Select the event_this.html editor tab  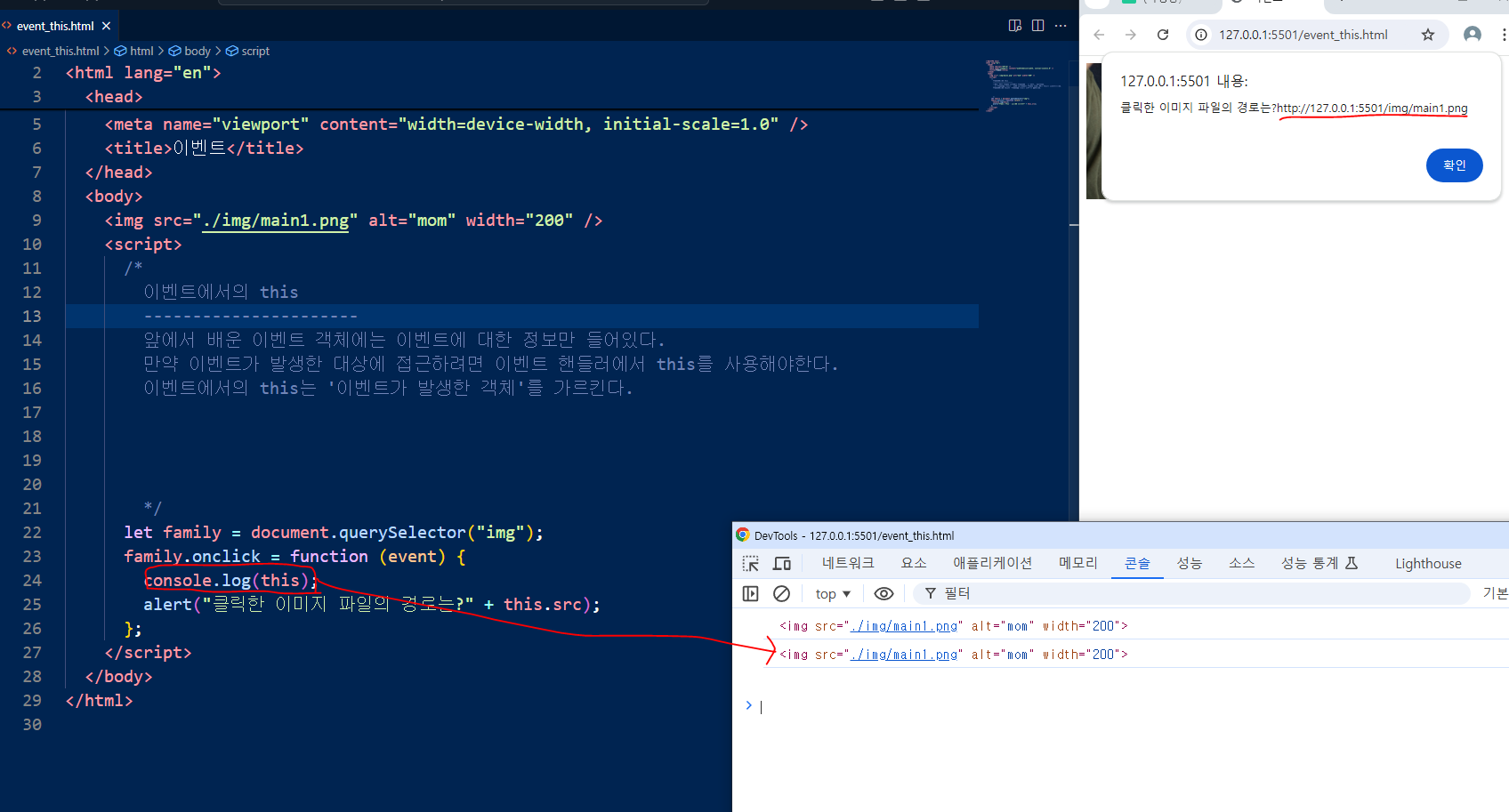[59, 26]
